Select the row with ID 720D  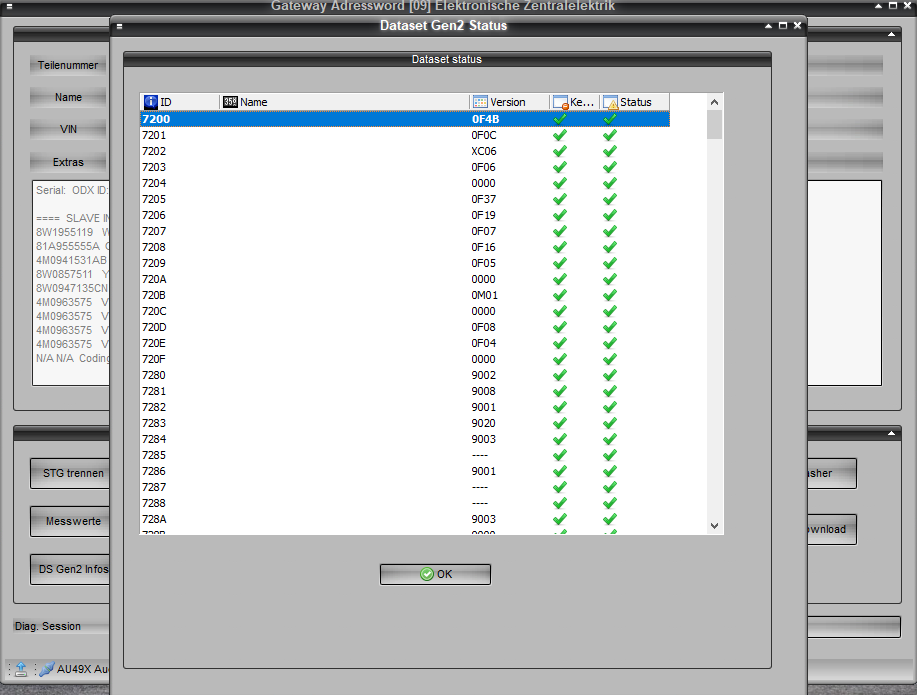[x=405, y=327]
